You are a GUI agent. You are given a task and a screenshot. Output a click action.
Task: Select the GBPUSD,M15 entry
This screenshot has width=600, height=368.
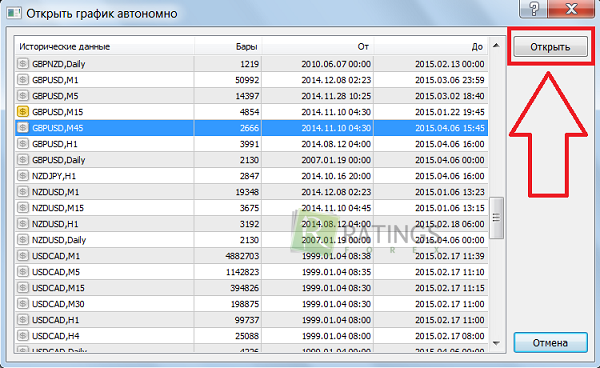click(x=251, y=112)
